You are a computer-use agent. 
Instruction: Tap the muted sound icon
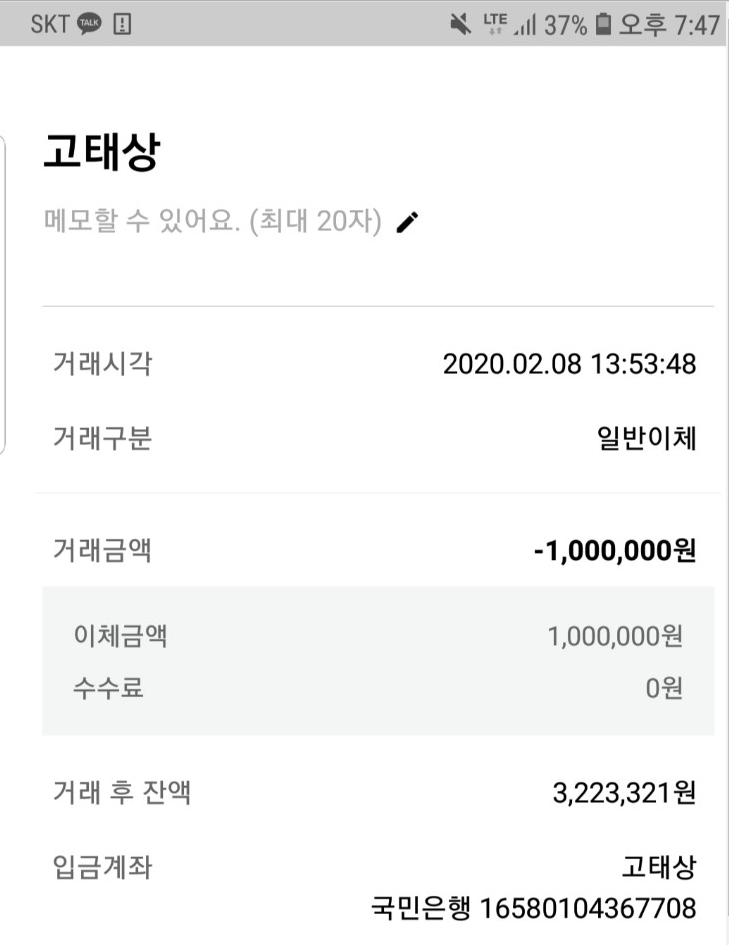coord(461,25)
